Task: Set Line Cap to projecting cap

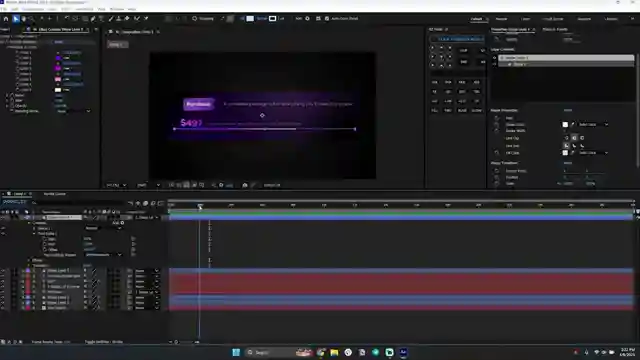Action: [x=582, y=138]
